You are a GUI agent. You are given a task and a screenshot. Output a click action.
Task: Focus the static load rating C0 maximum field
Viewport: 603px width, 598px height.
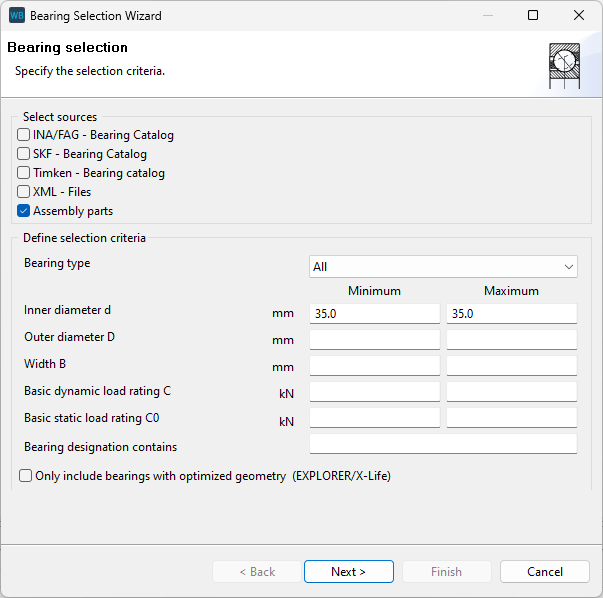click(511, 418)
